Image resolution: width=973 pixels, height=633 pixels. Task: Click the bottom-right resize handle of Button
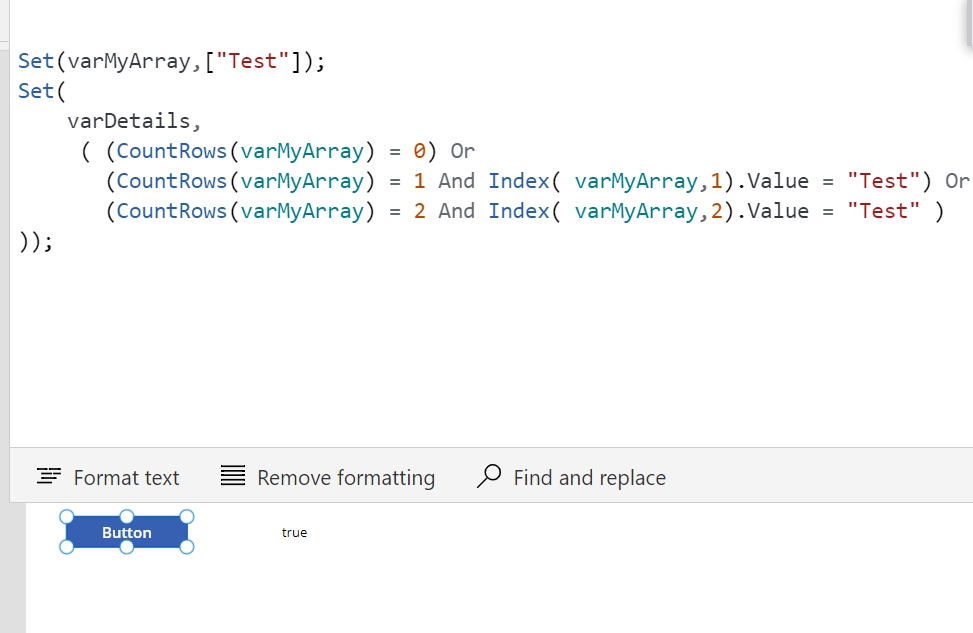(x=187, y=547)
